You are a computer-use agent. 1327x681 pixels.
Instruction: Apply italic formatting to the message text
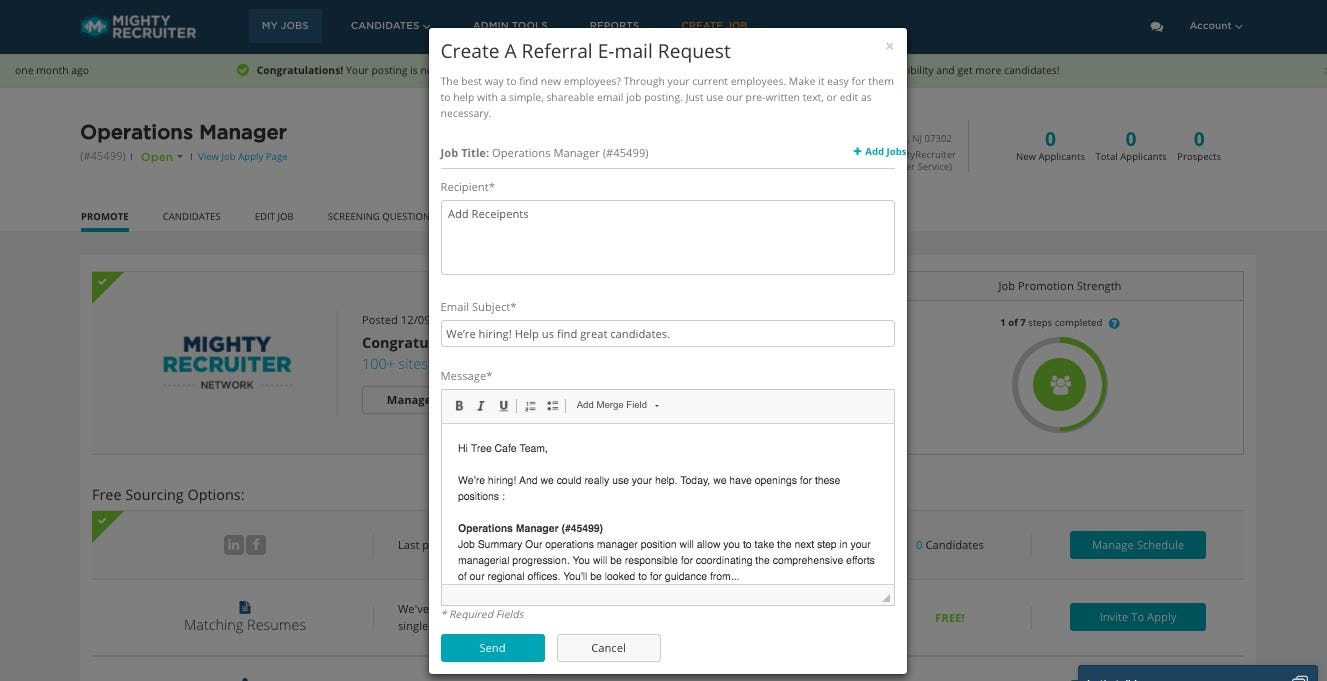pos(481,405)
